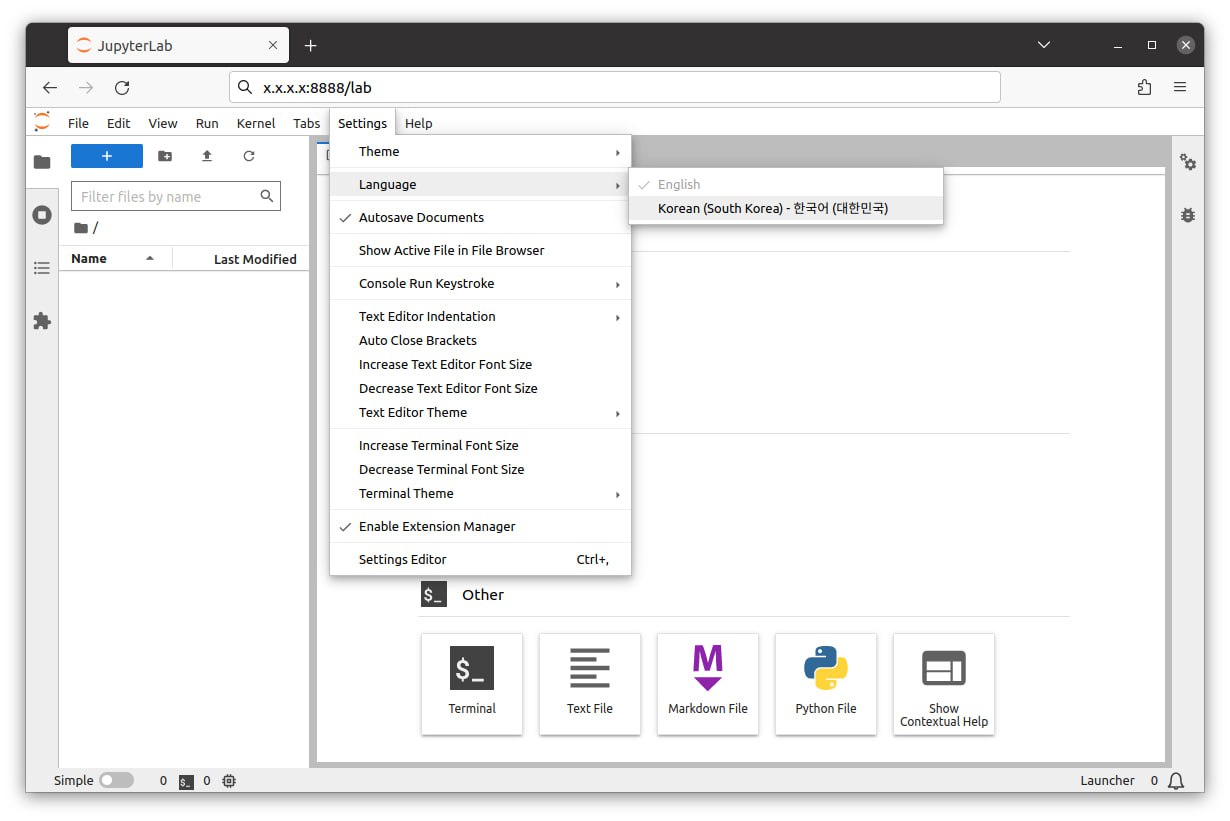Toggle Simple interface mode switch
This screenshot has width=1230, height=821.
pos(116,781)
